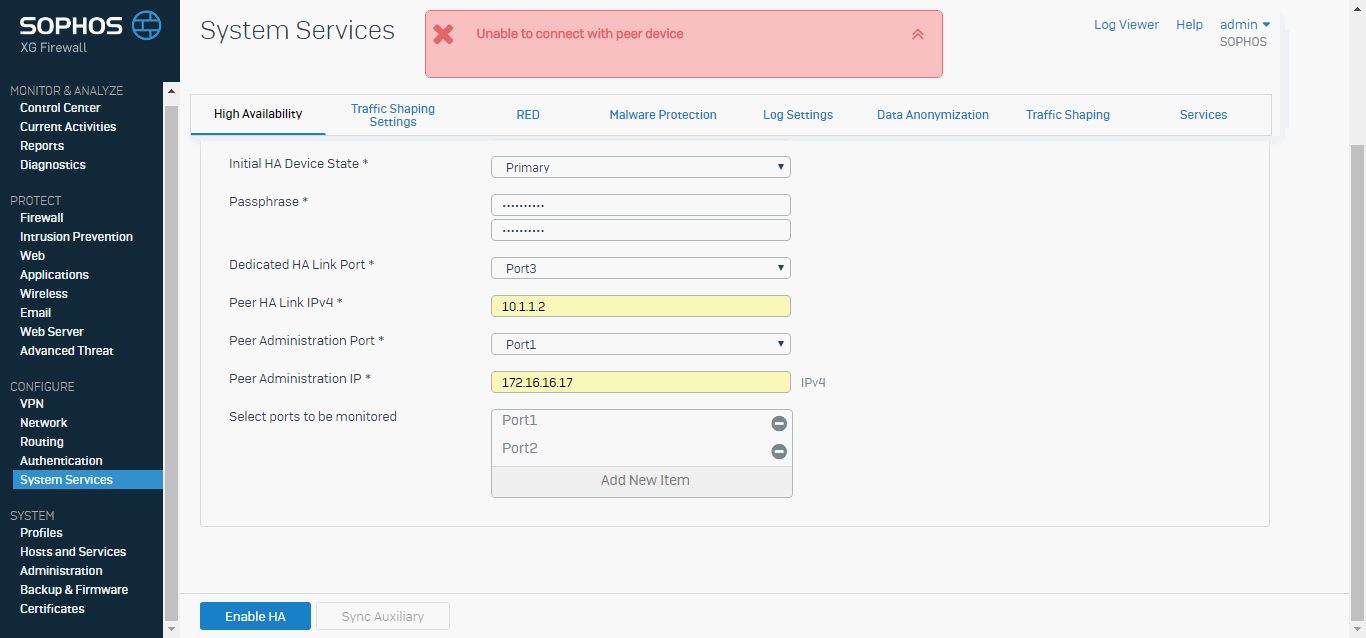Remove Port2 from monitored ports
Image resolution: width=1366 pixels, height=638 pixels.
[779, 452]
